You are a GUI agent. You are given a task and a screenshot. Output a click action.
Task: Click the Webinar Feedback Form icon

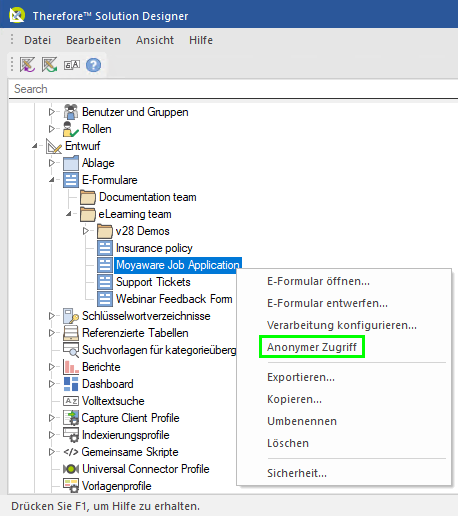(105, 299)
